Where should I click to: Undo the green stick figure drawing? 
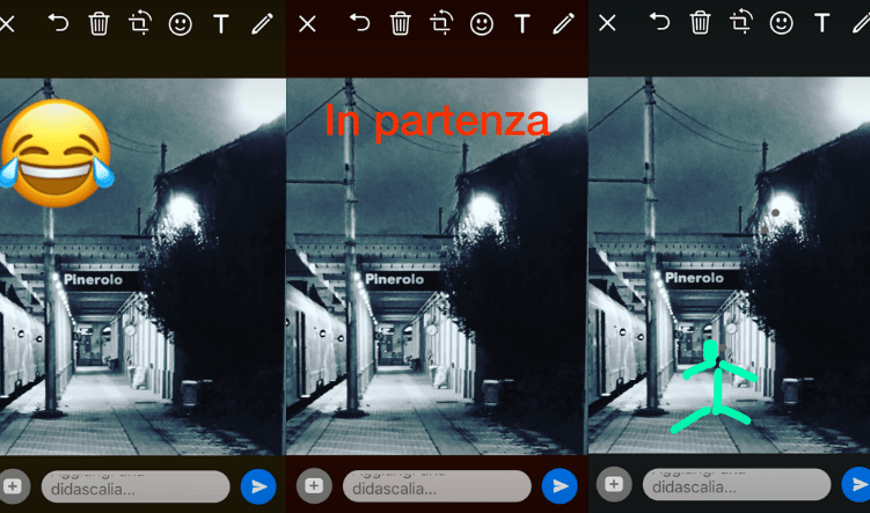coord(660,22)
